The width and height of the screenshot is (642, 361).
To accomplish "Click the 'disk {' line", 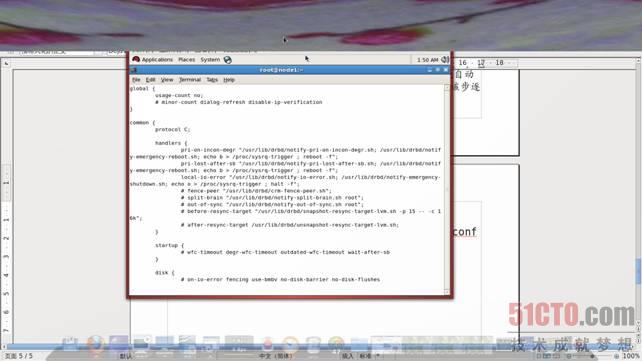I will click(x=165, y=273).
